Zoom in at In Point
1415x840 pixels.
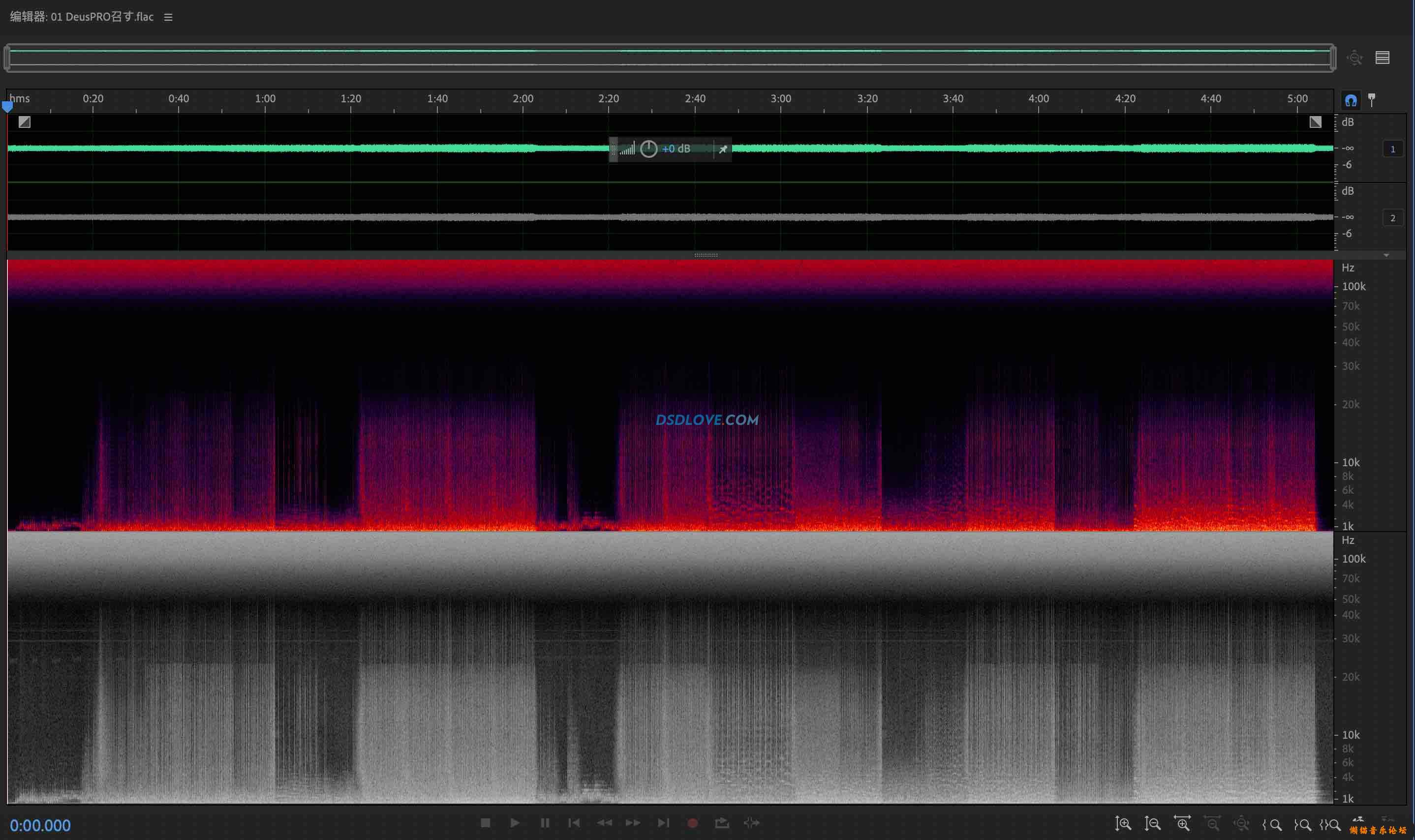[1272, 825]
